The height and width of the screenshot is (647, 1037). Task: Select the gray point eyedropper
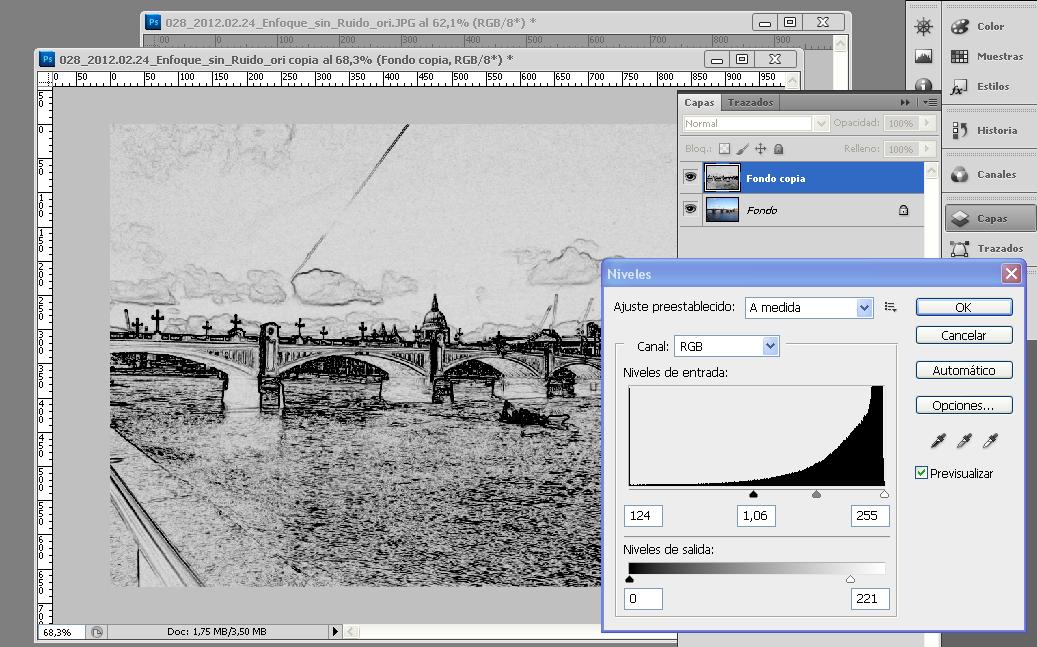tap(964, 440)
